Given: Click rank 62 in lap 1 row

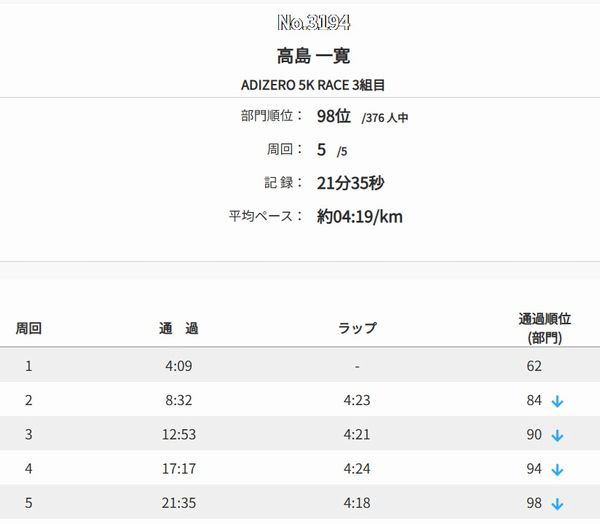Looking at the screenshot, I should [x=534, y=366].
